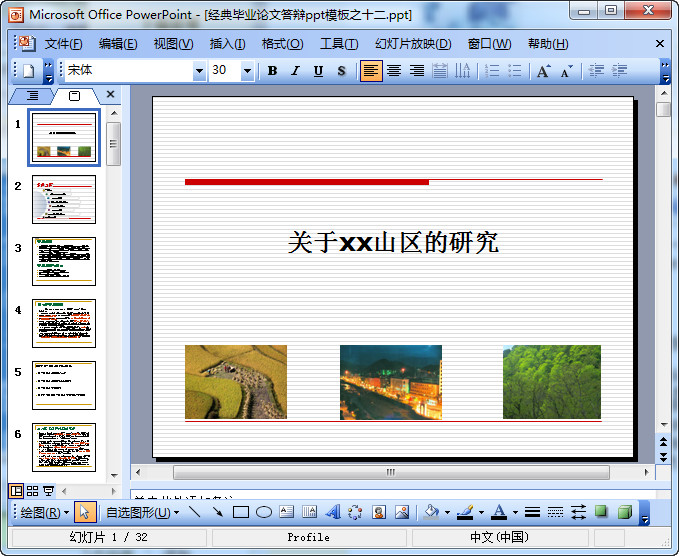Switch to the Outline tab
This screenshot has width=679, height=556.
[32, 96]
